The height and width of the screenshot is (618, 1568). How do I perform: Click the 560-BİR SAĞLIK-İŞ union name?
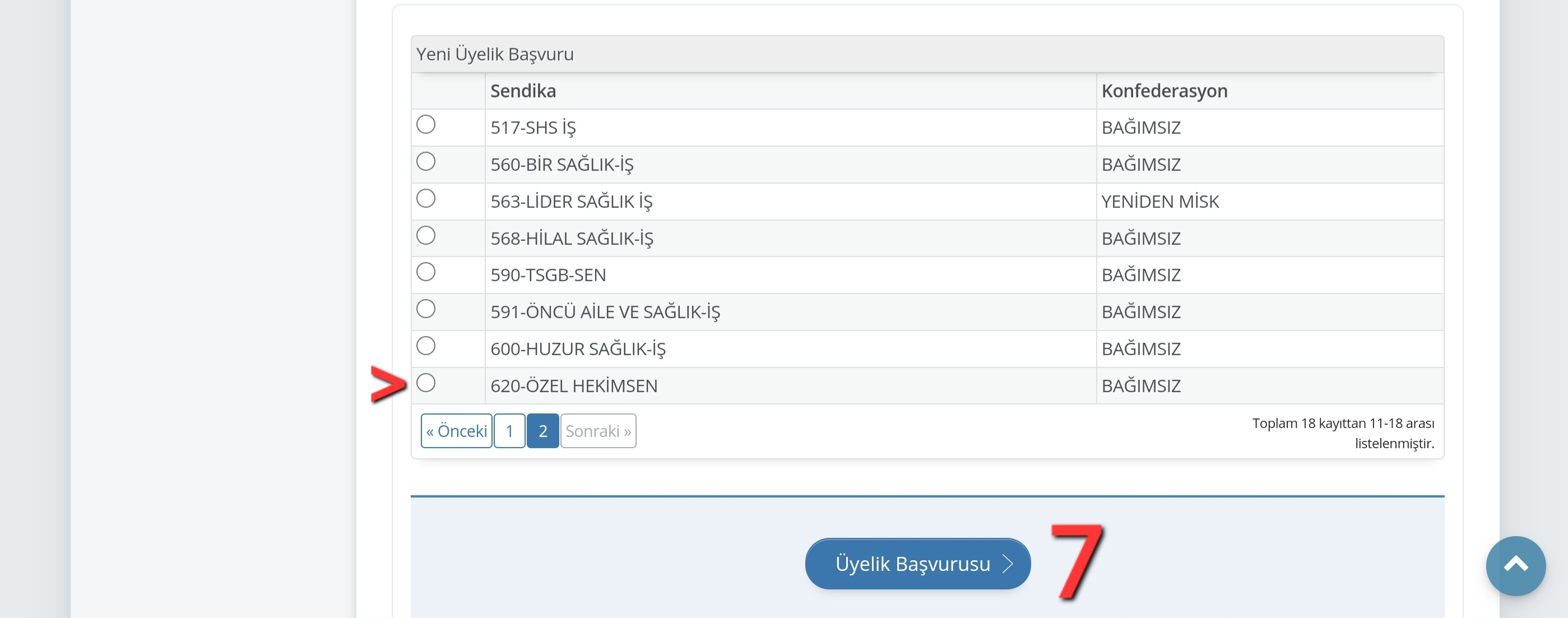click(x=562, y=165)
